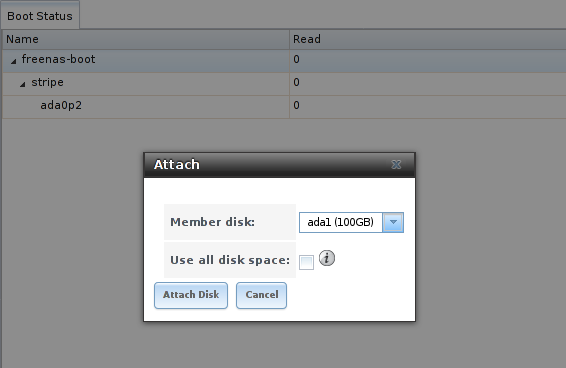This screenshot has width=566, height=368.
Task: Click the Name column header
Action: [146, 39]
